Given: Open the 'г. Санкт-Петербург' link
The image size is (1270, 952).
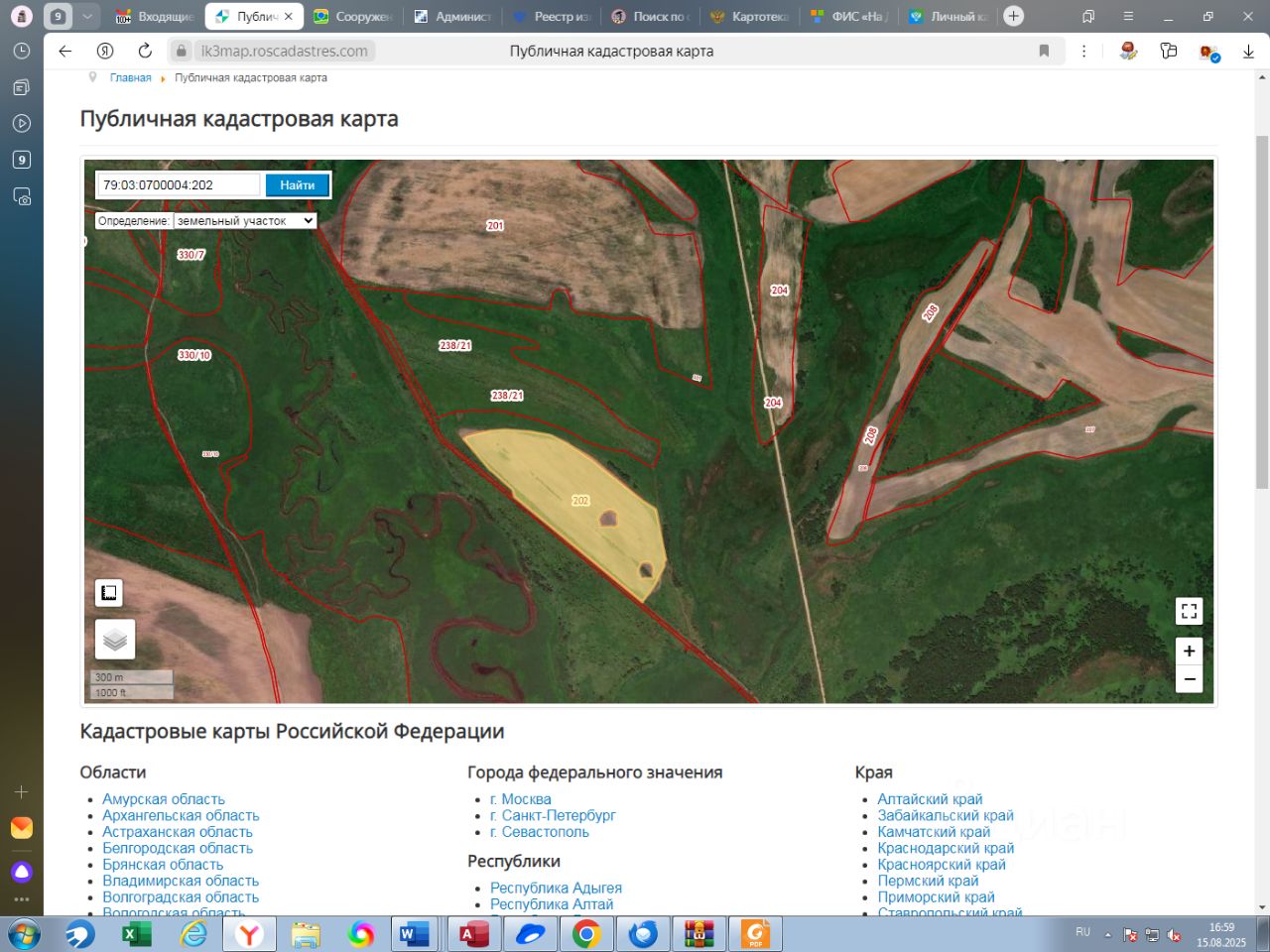Looking at the screenshot, I should 553,815.
